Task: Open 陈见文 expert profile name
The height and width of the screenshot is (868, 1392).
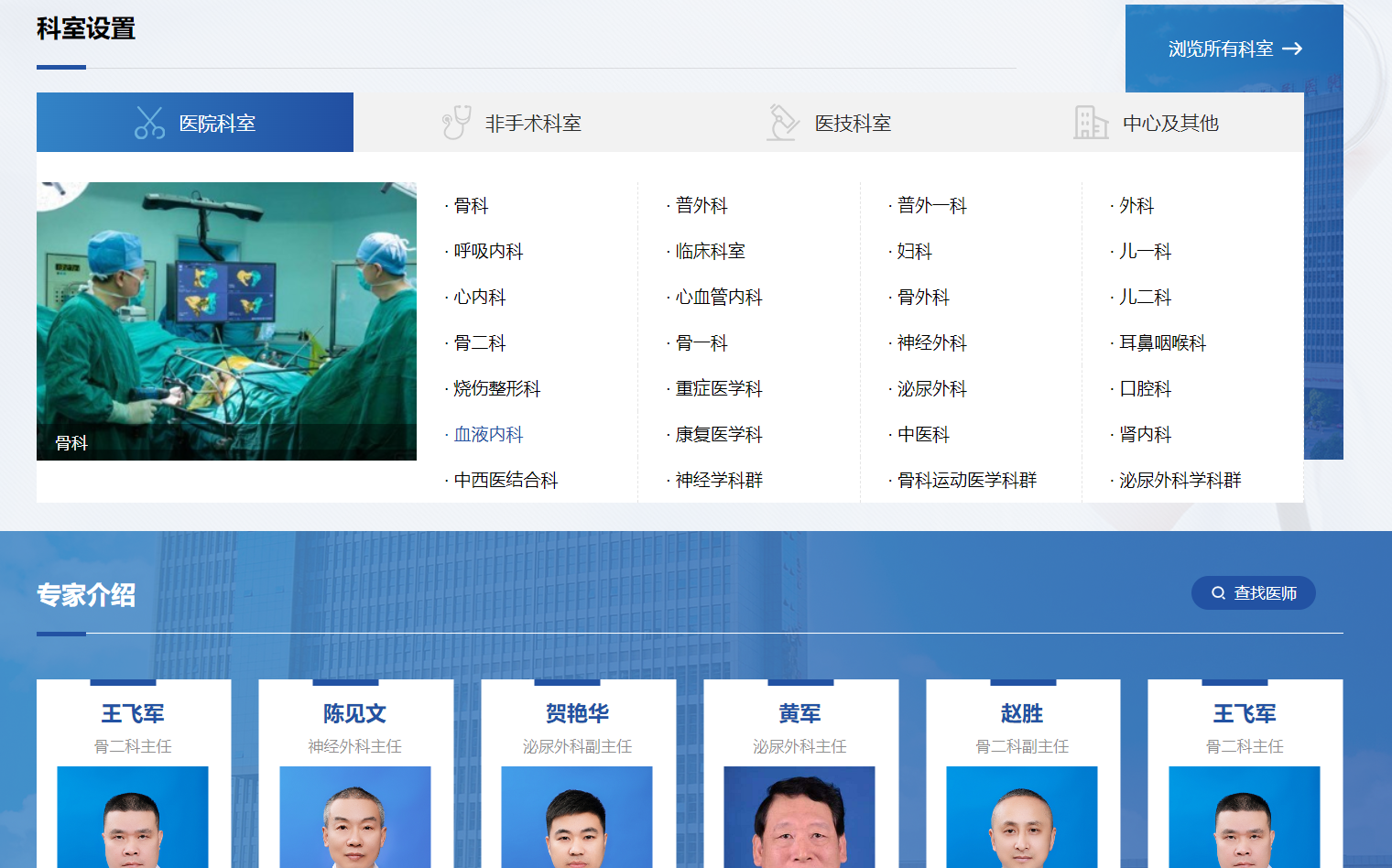Action: click(x=355, y=713)
